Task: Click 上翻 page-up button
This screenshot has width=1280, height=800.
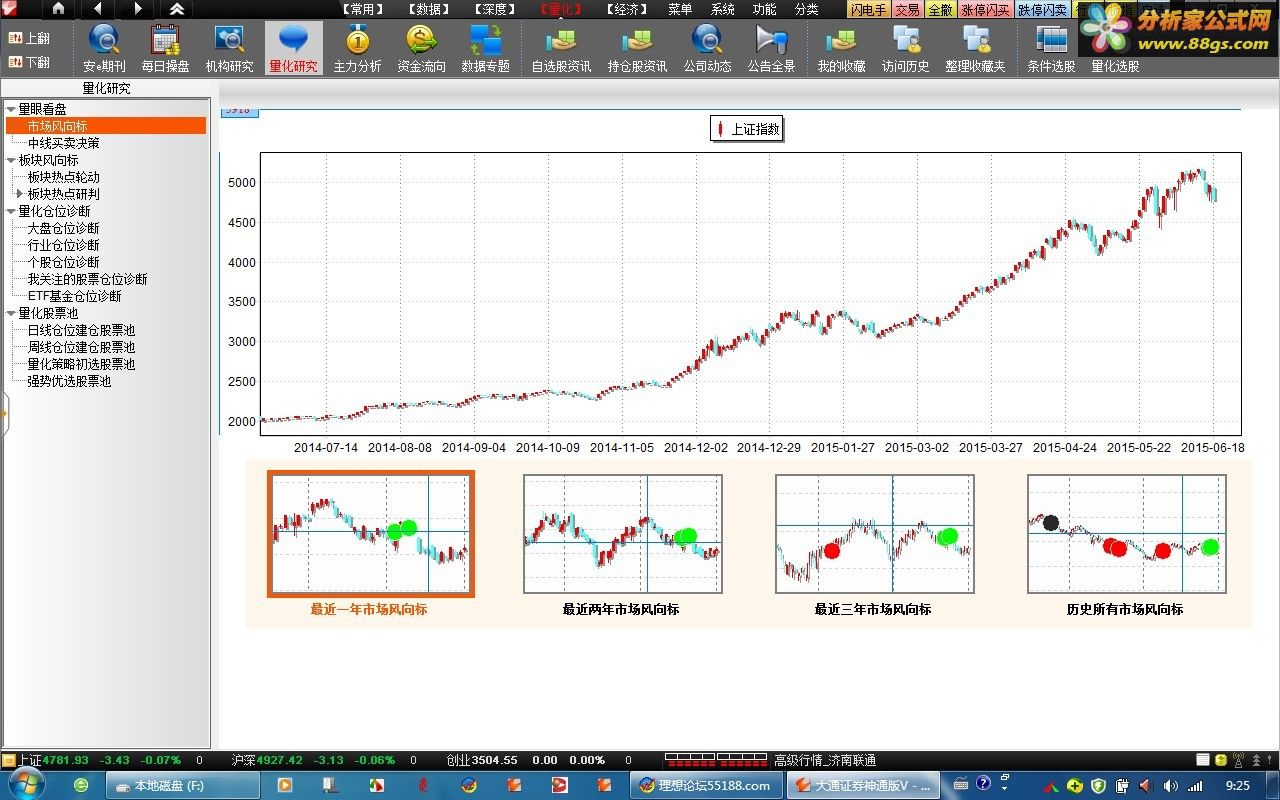Action: click(29, 38)
